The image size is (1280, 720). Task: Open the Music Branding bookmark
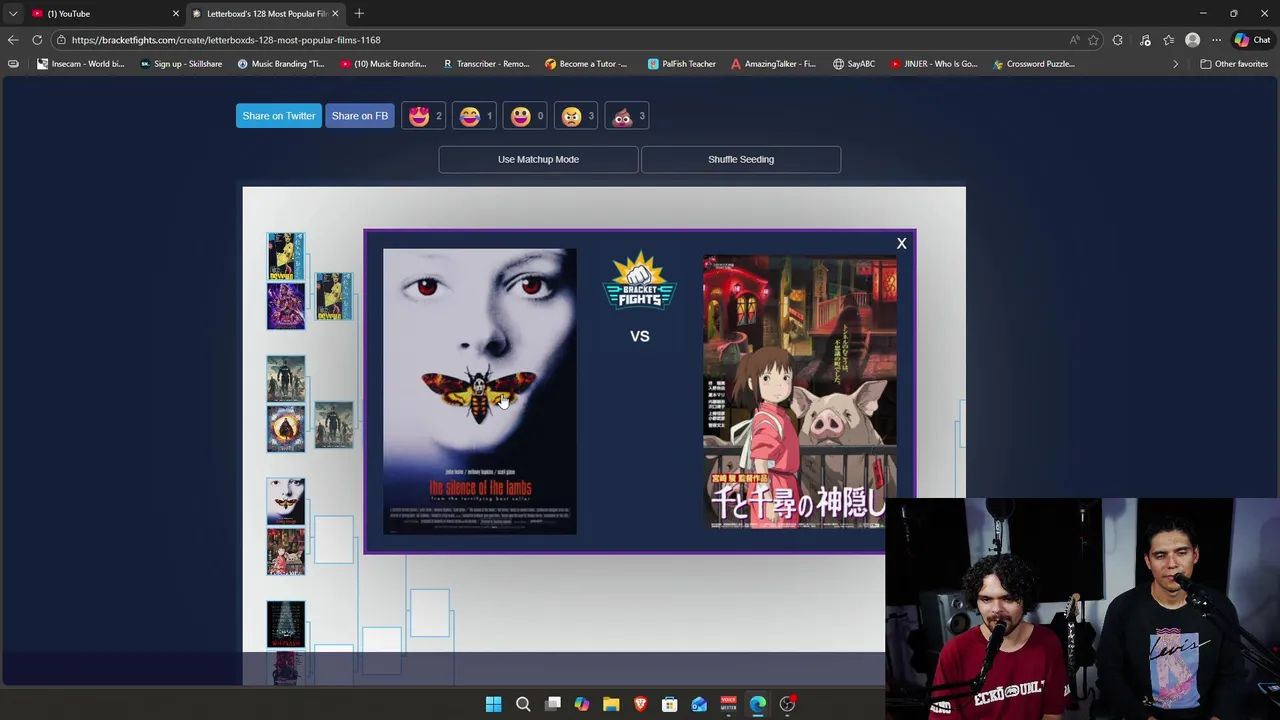(281, 64)
